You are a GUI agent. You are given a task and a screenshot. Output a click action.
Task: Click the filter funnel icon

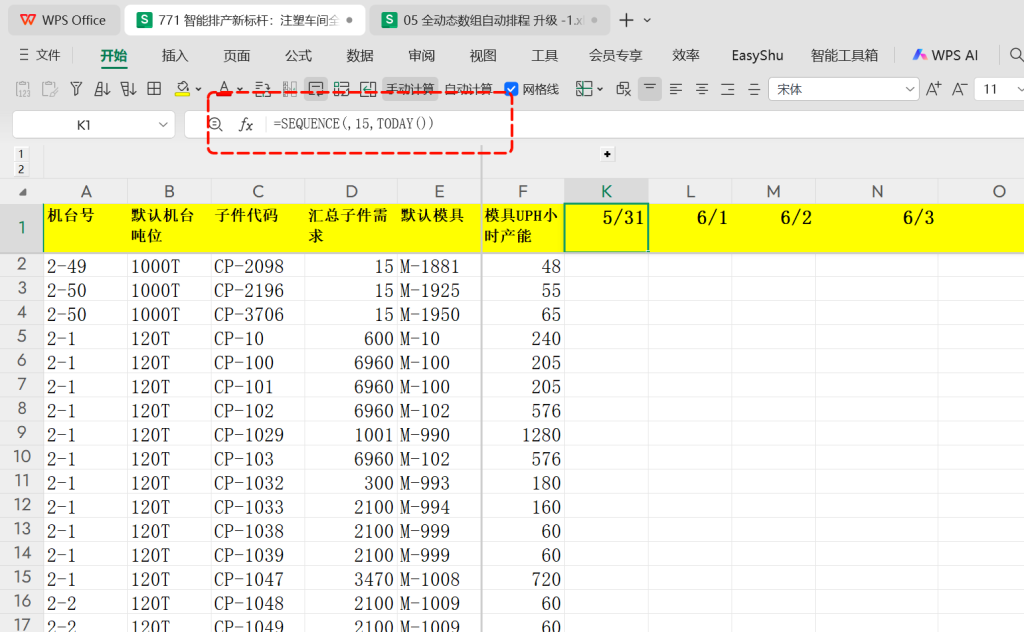click(x=76, y=89)
